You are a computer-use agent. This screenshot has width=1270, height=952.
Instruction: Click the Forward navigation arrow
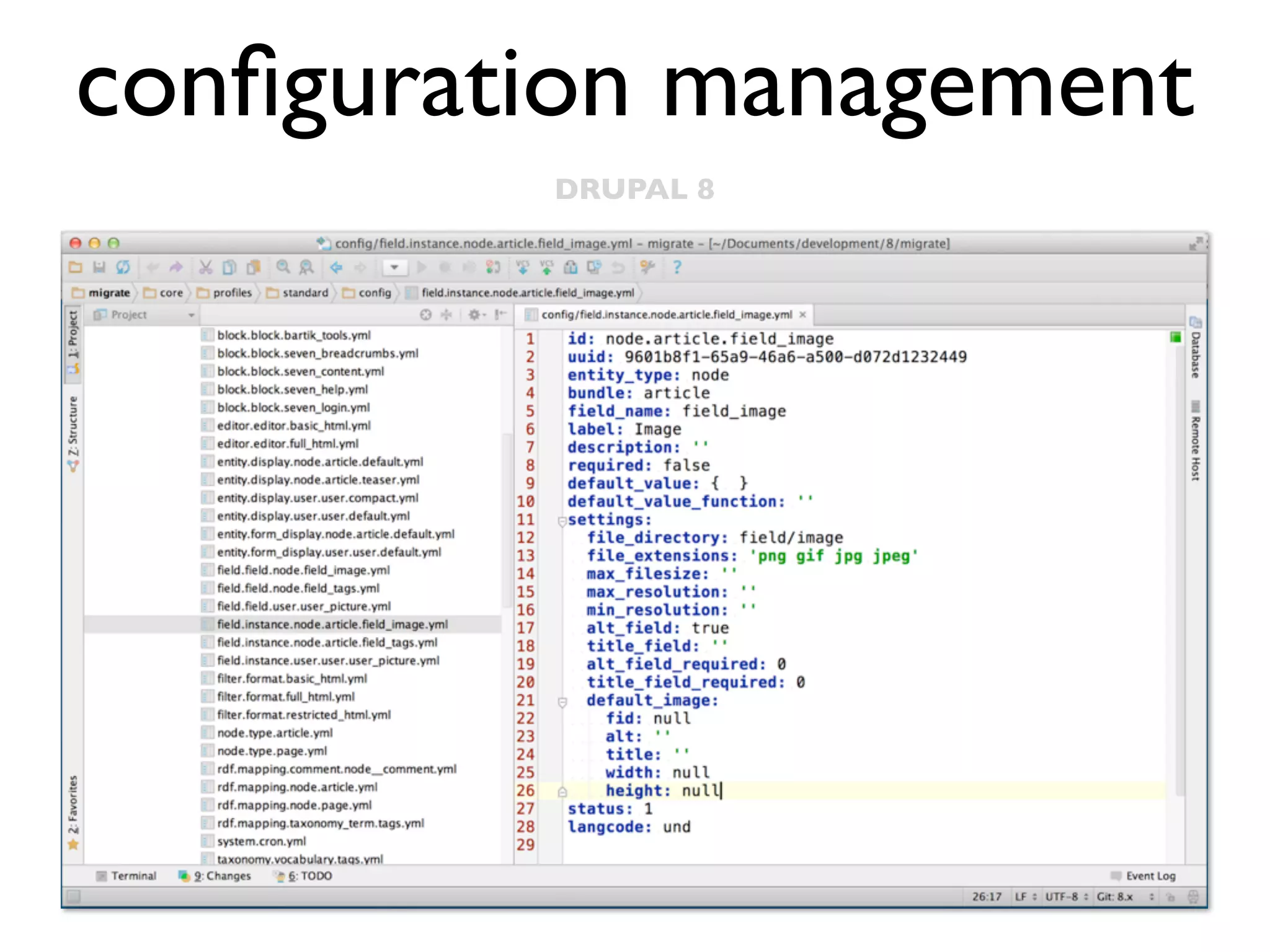[360, 267]
